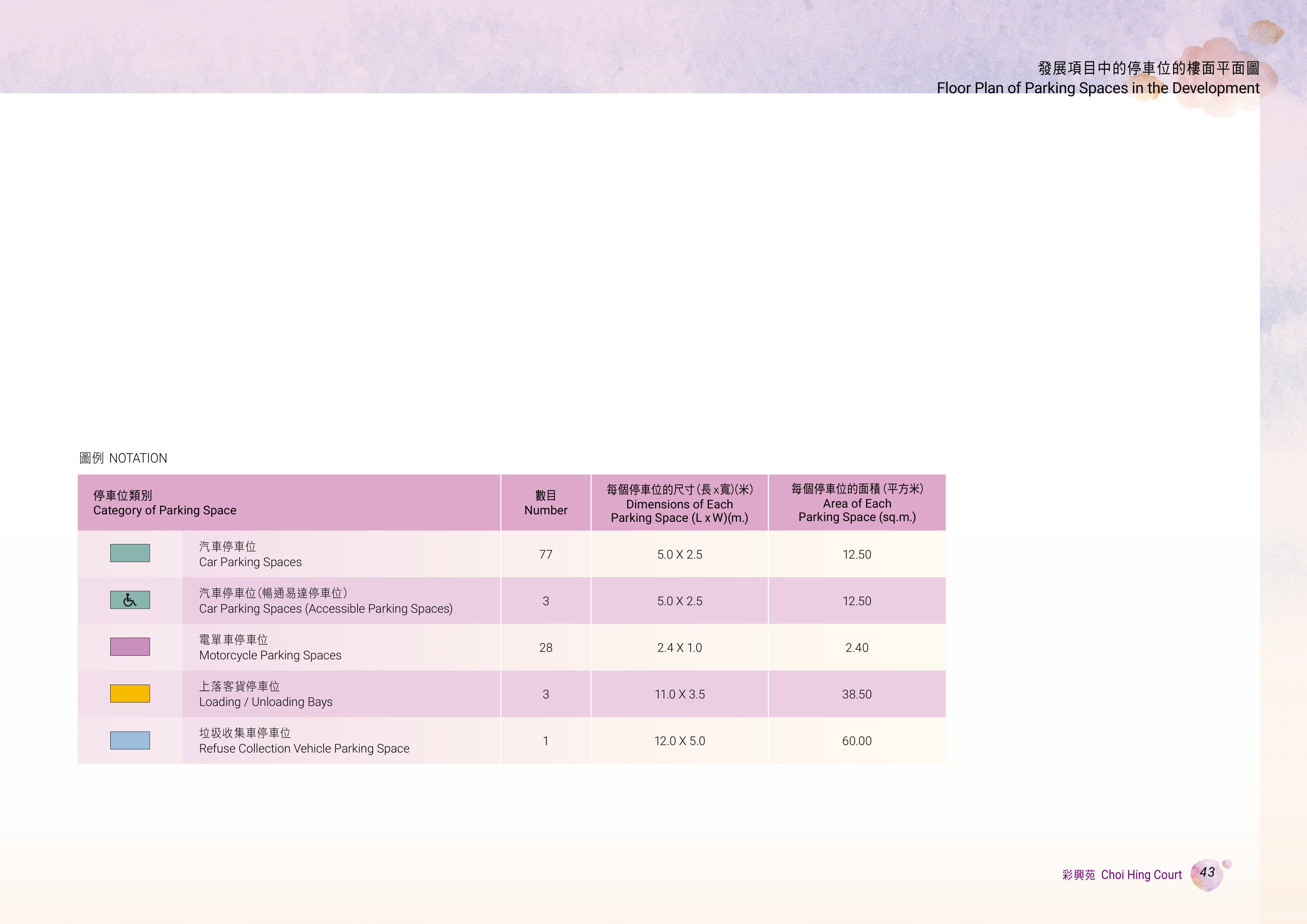
Task: Select the 'Motorcycle Parking Spaces' label
Action: tap(270, 655)
